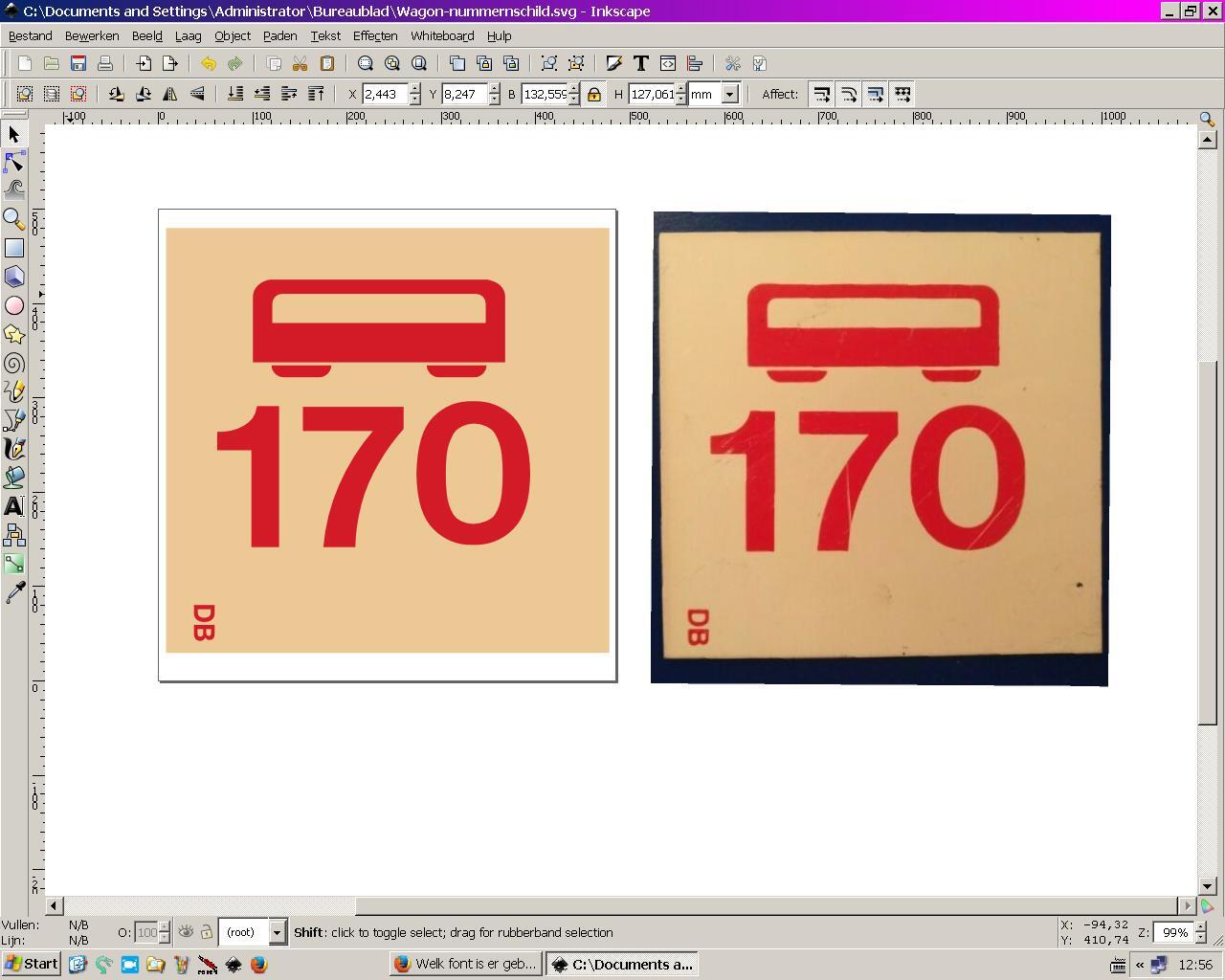Viewport: 1225px width, 980px height.
Task: Select the Node edit tool
Action: [14, 163]
